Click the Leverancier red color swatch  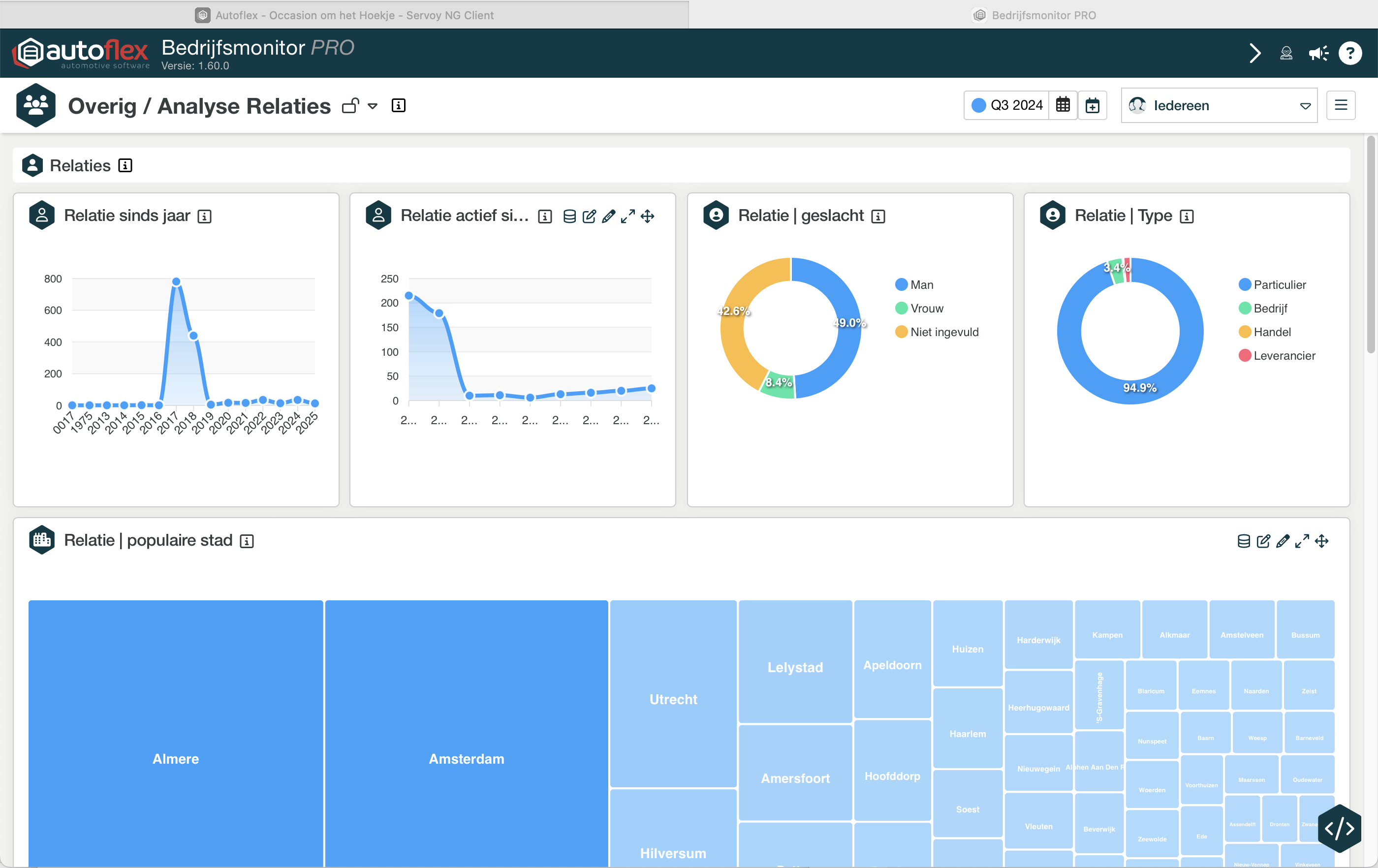coord(1244,356)
